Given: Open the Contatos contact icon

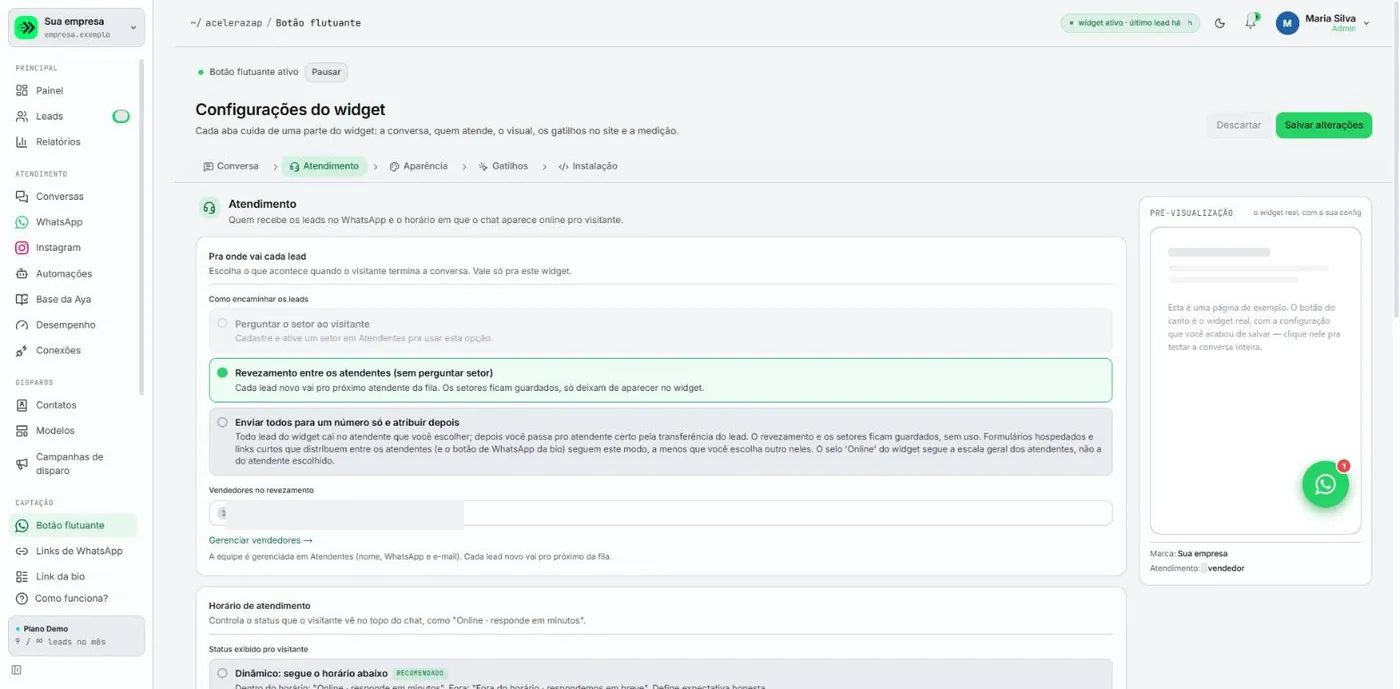Looking at the screenshot, I should click(x=22, y=405).
